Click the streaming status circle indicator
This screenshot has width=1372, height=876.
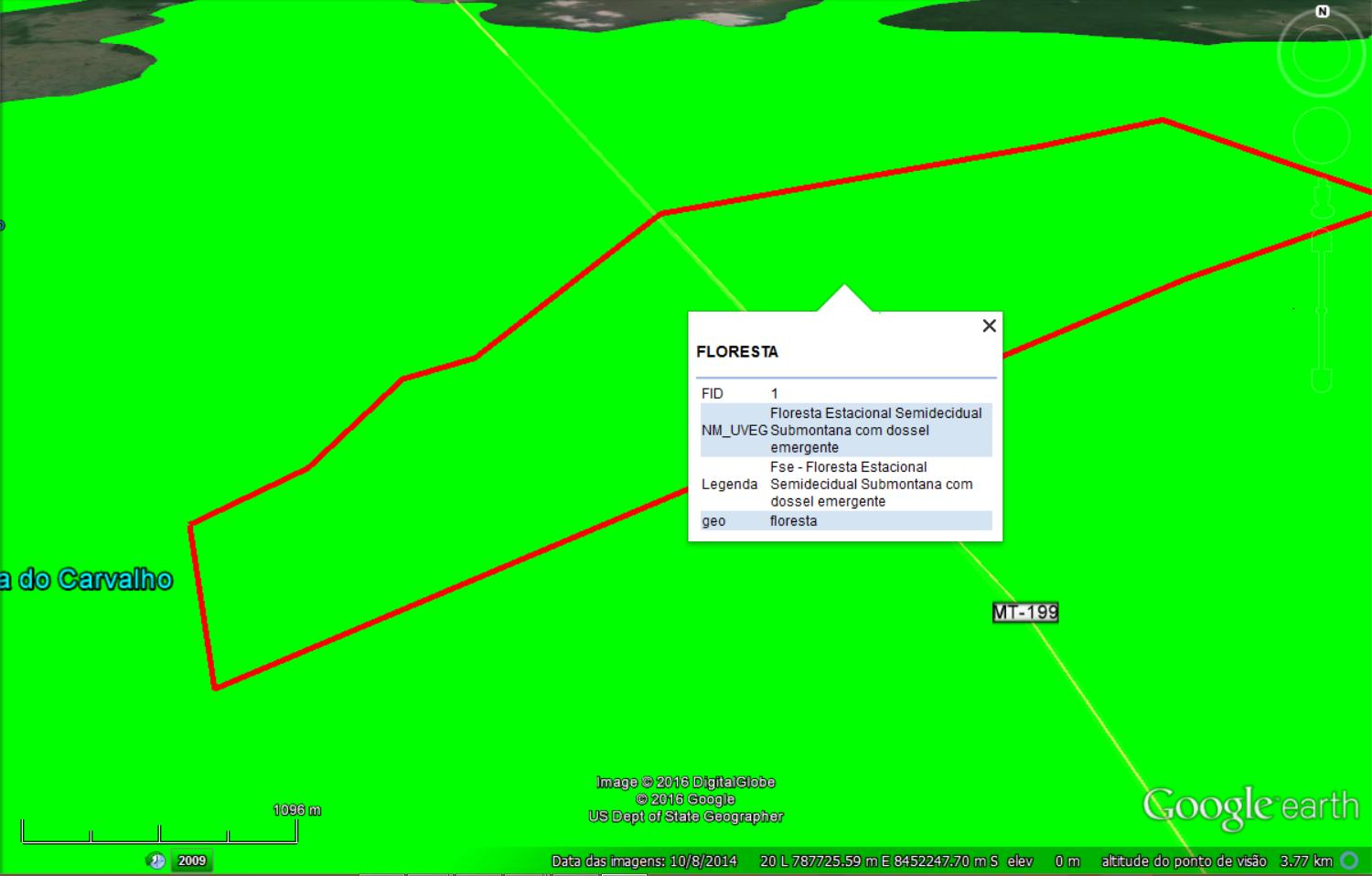click(x=1349, y=860)
